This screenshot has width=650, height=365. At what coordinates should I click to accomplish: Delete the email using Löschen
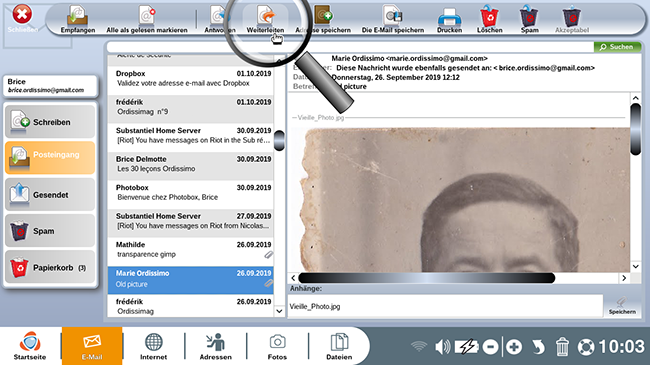coord(490,19)
